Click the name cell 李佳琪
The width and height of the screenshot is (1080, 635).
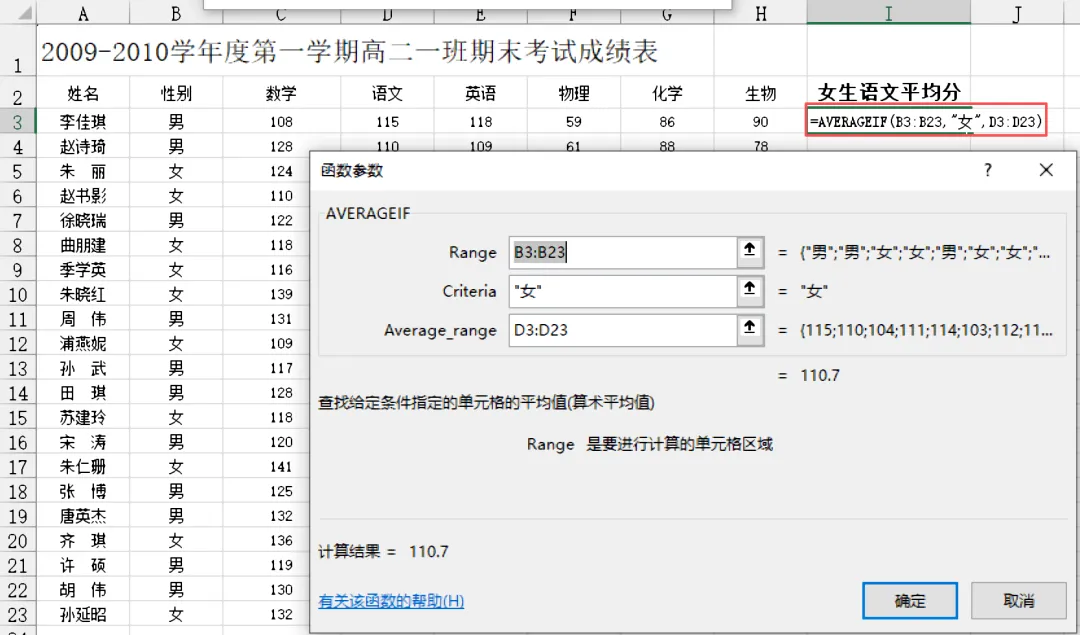coord(83,122)
